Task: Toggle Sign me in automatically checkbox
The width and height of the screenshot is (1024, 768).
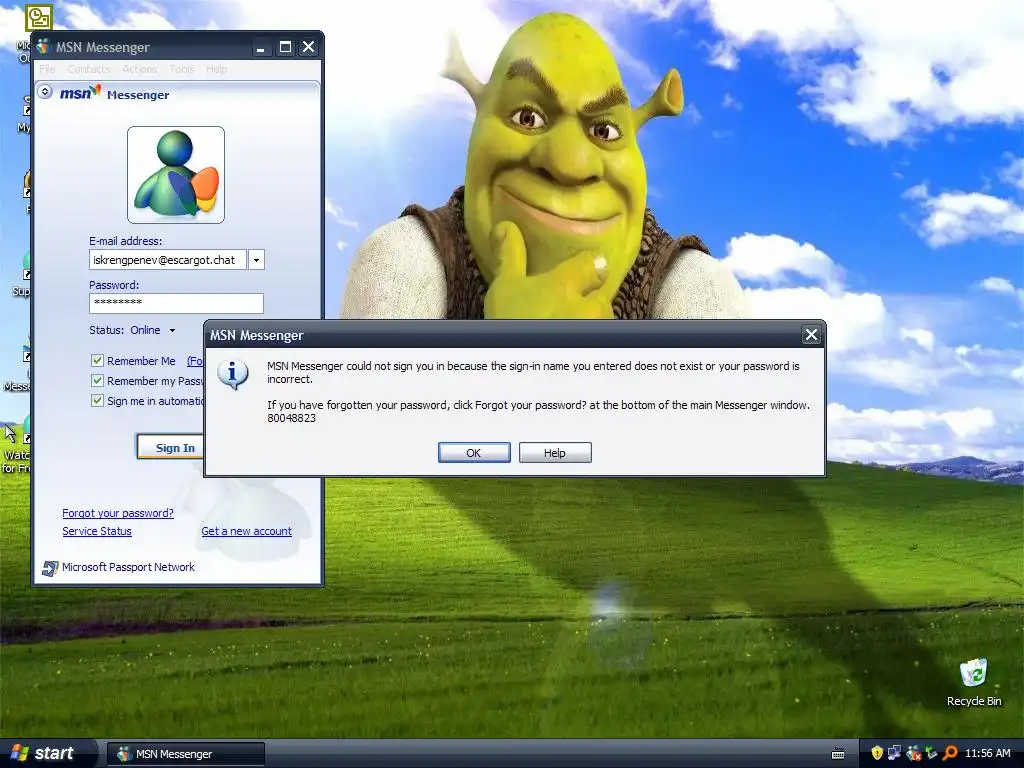Action: 97,400
